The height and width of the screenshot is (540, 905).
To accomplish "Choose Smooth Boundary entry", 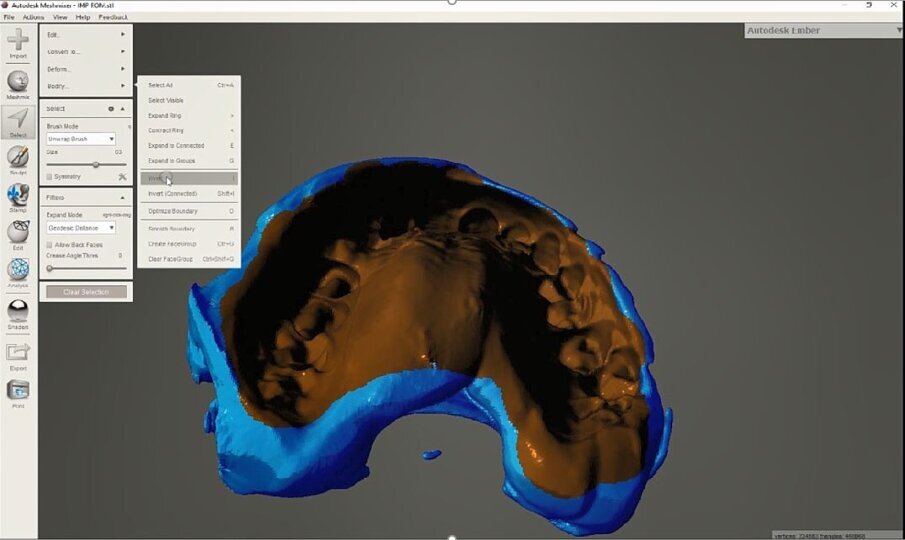I will [x=189, y=228].
